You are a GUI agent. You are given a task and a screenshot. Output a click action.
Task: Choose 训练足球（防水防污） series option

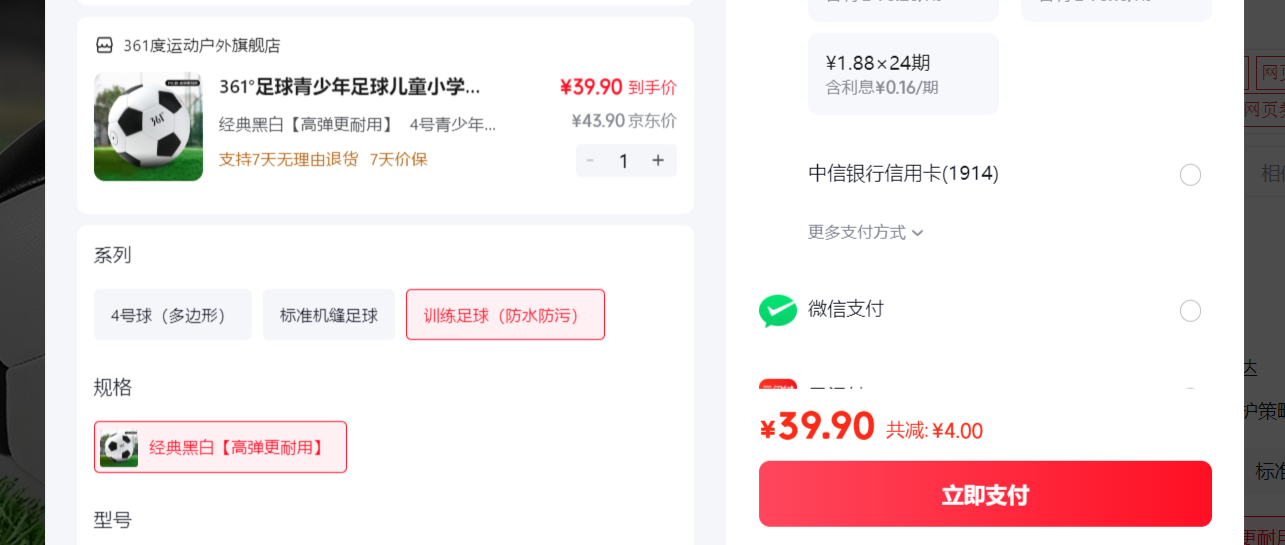[x=505, y=315]
